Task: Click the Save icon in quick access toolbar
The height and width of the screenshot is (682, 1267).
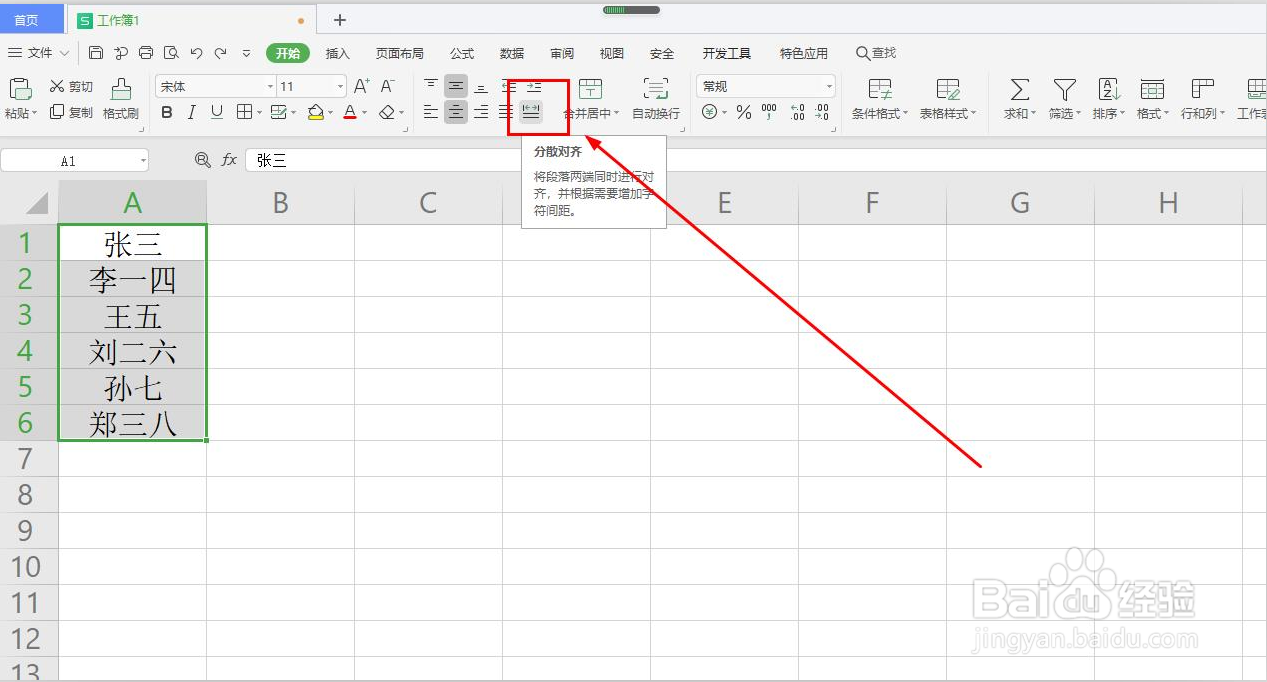Action: click(x=96, y=53)
